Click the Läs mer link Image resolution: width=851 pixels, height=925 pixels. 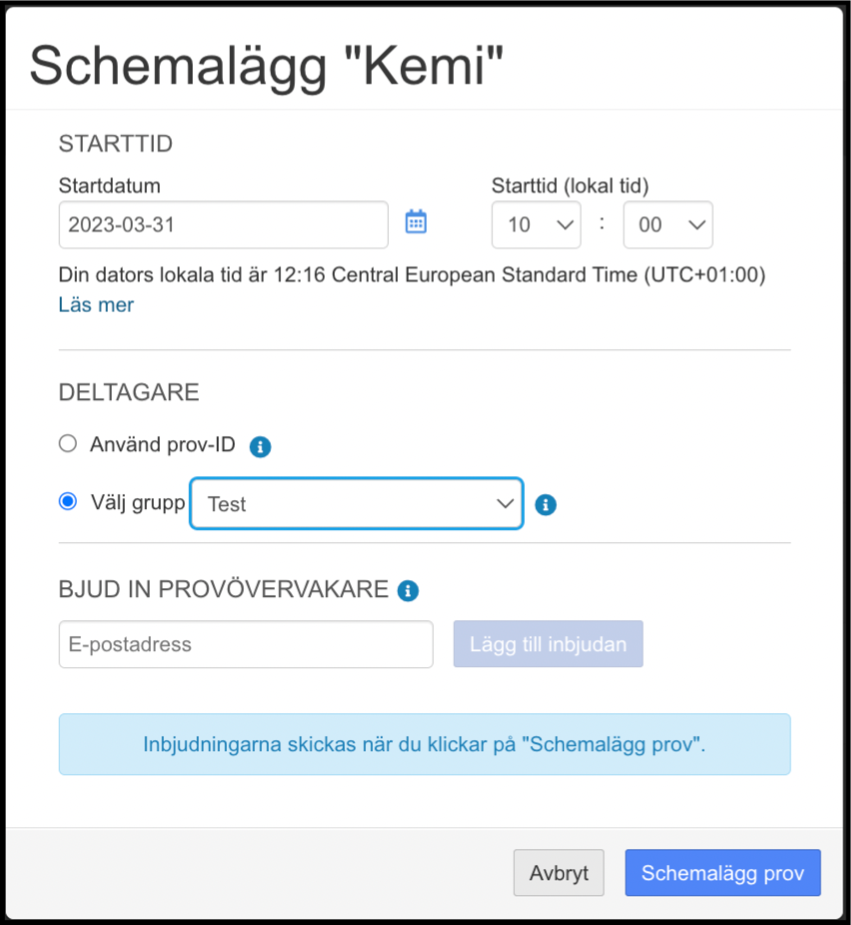pos(96,305)
